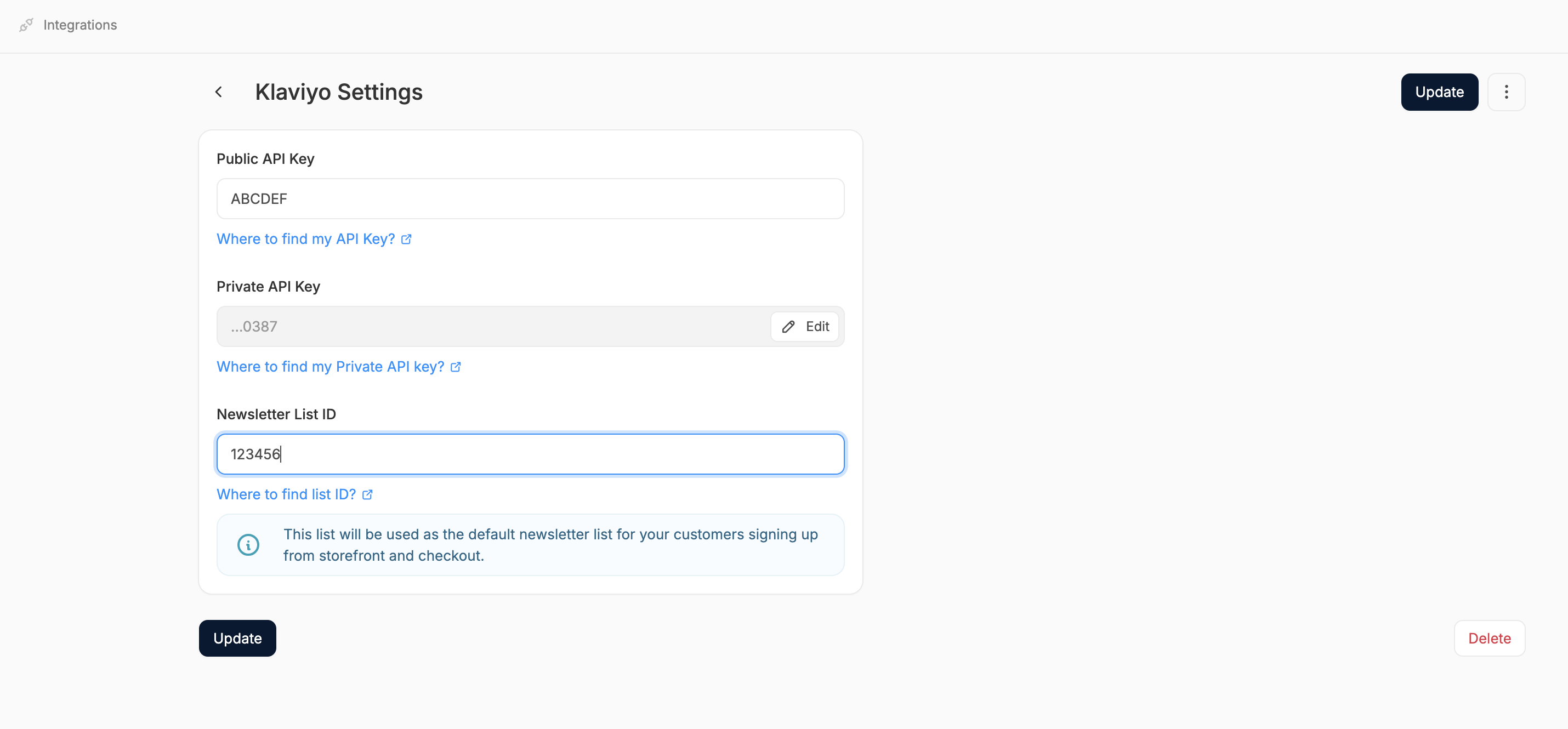The width and height of the screenshot is (1568, 729).
Task: Click the bottom Update button
Action: pos(237,639)
